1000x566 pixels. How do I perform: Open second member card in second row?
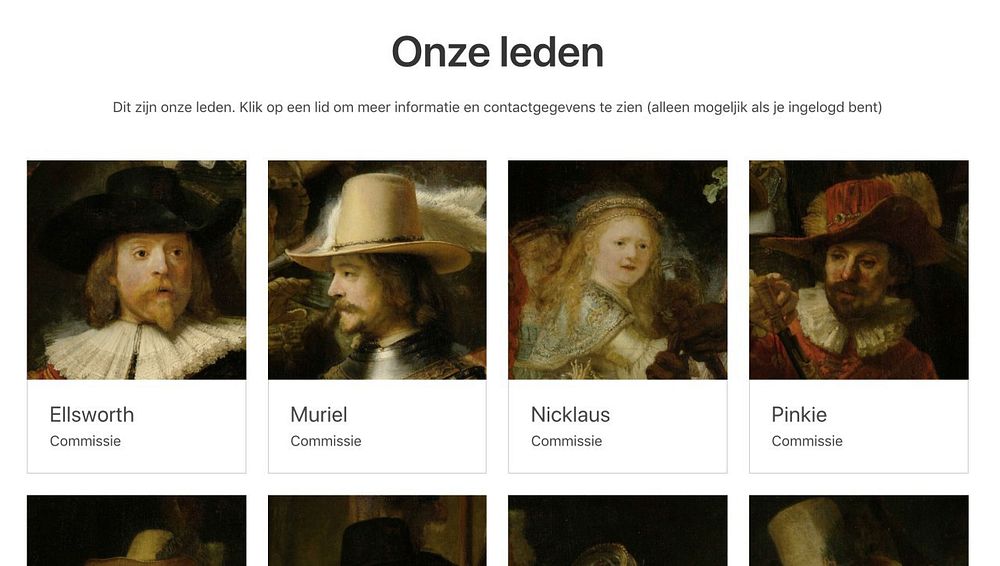[377, 531]
